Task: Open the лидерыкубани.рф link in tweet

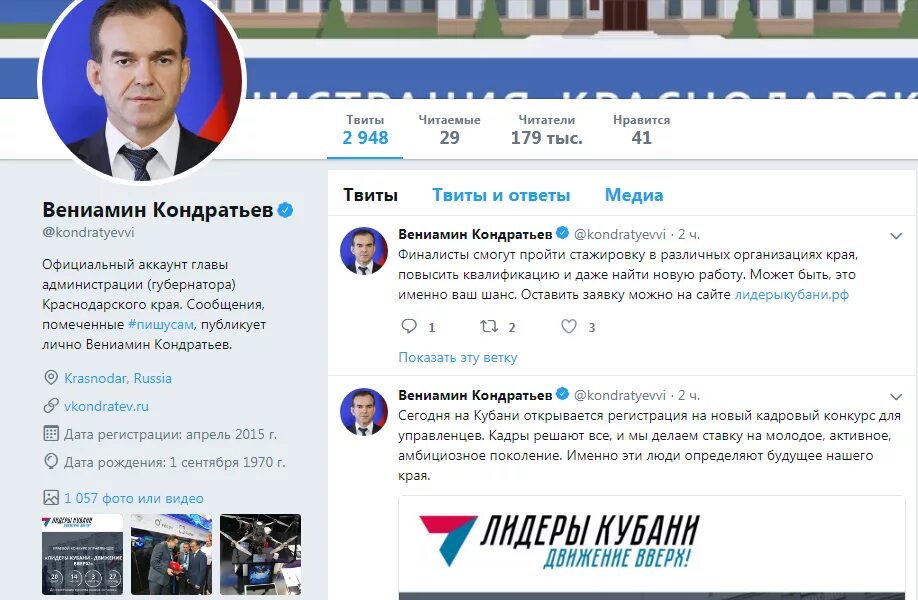Action: pyautogui.click(x=792, y=294)
